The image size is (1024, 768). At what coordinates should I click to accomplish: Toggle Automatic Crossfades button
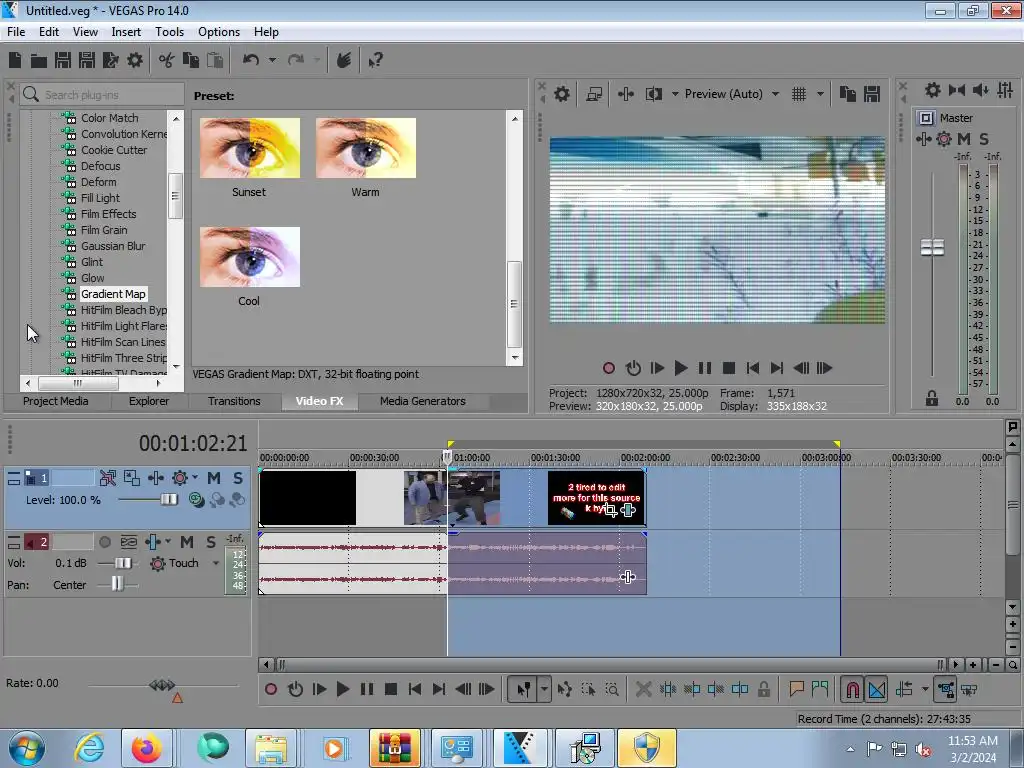(x=876, y=689)
